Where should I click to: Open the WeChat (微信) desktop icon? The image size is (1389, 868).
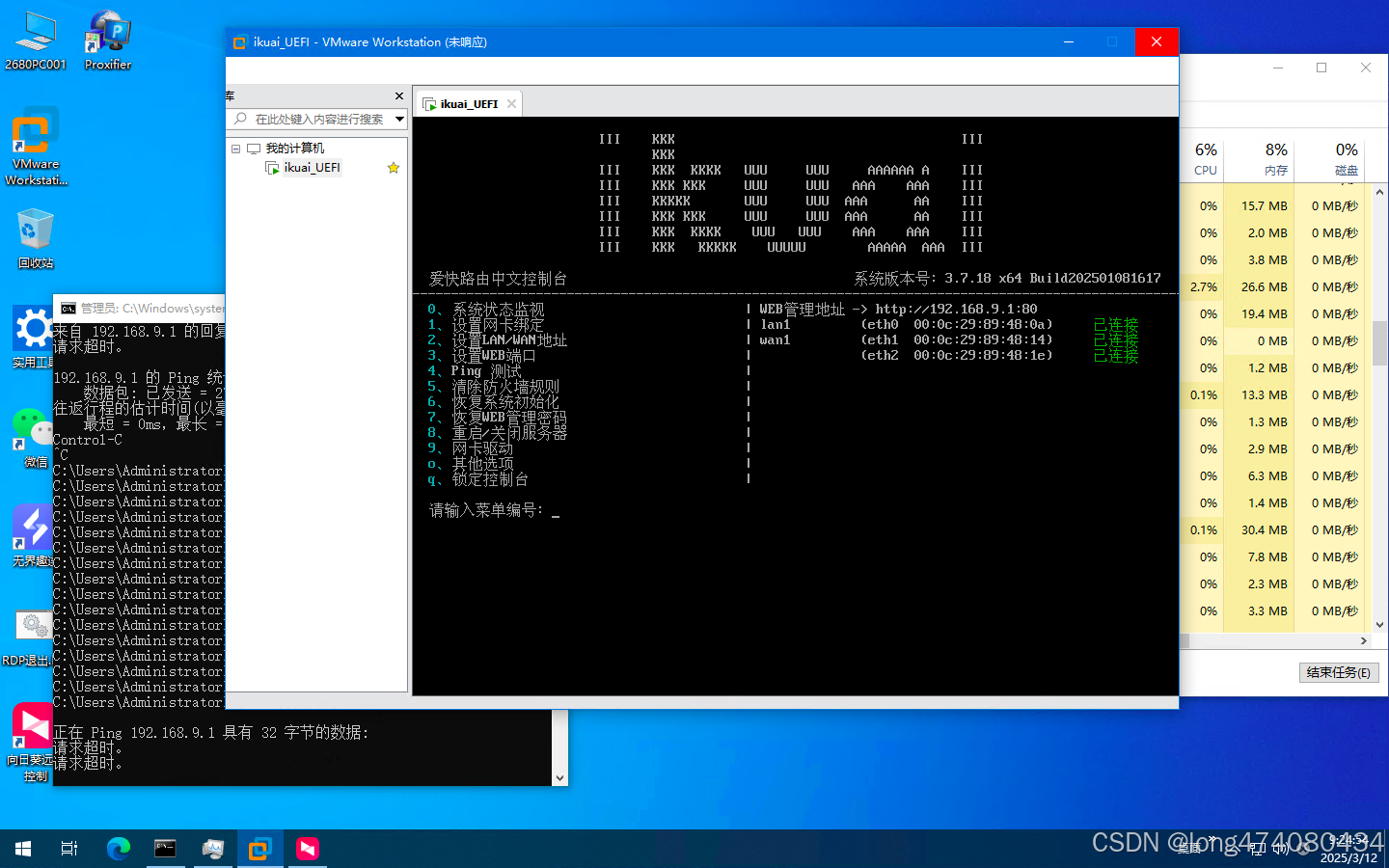click(x=34, y=438)
